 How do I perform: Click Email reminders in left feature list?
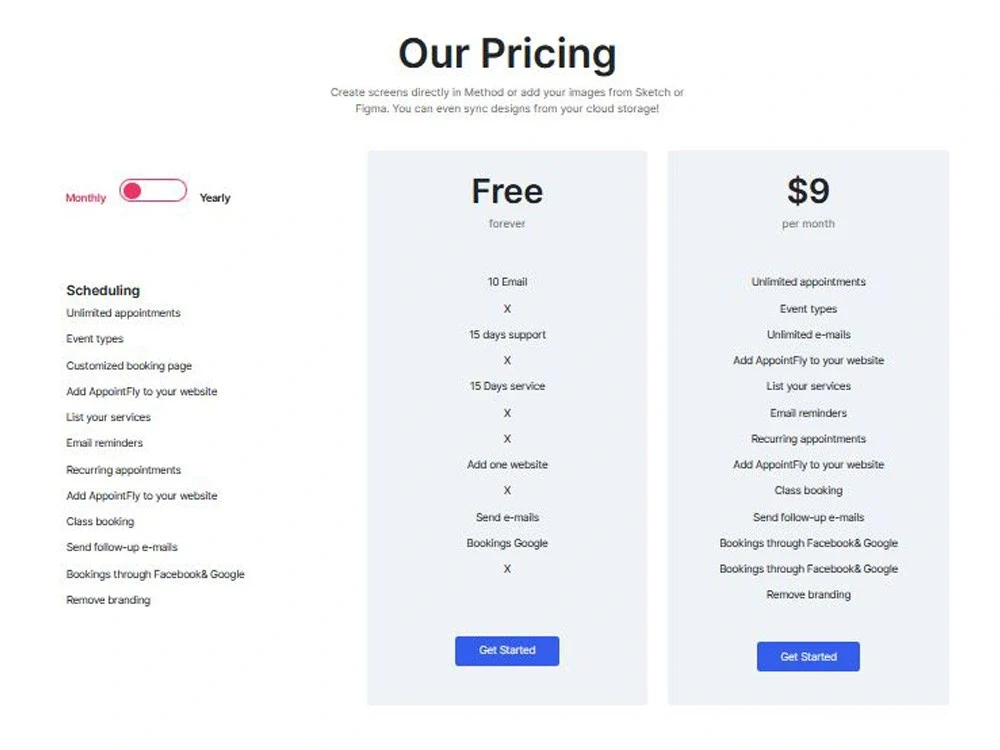(x=105, y=443)
